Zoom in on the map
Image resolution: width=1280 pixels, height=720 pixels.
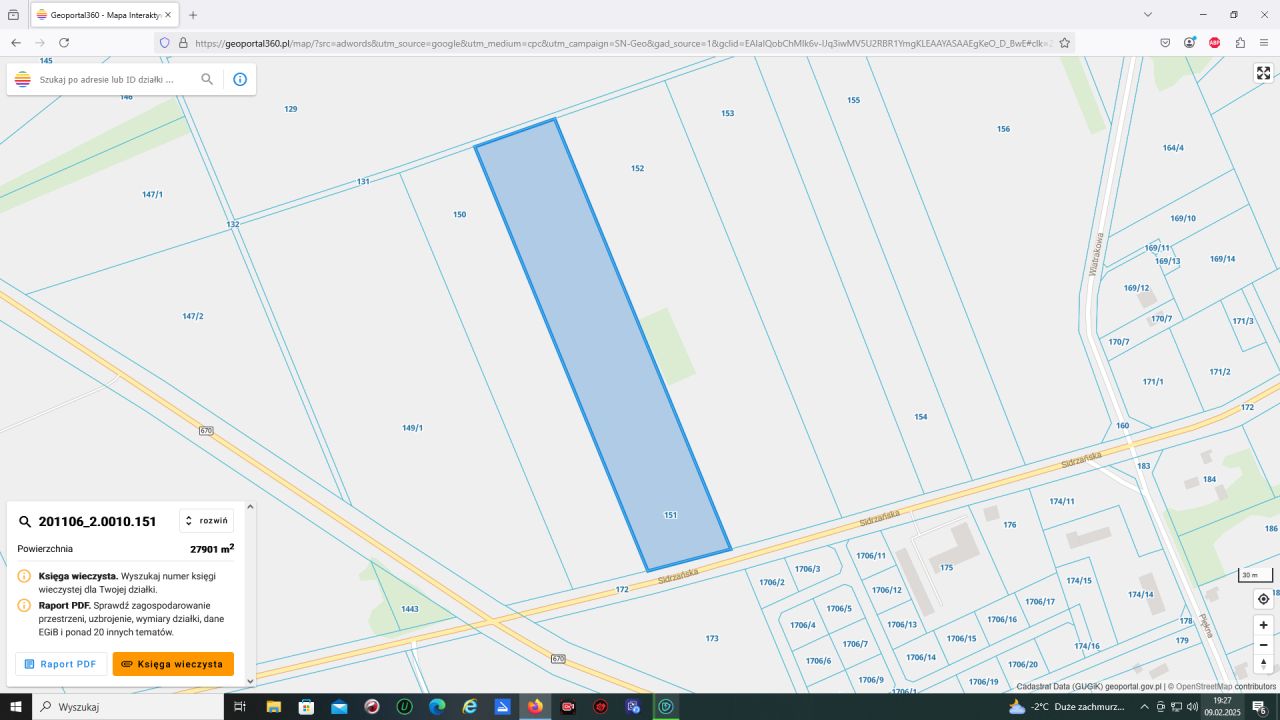click(x=1263, y=625)
